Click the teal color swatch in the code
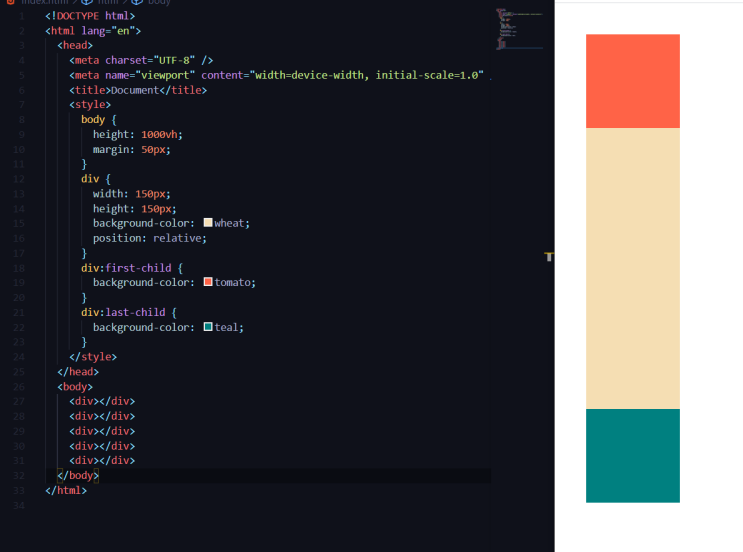743x552 pixels. pyautogui.click(x=208, y=326)
